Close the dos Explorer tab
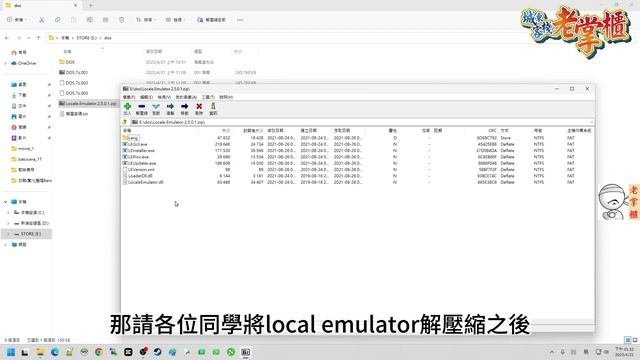This screenshot has width=640, height=360. pyautogui.click(x=76, y=5)
